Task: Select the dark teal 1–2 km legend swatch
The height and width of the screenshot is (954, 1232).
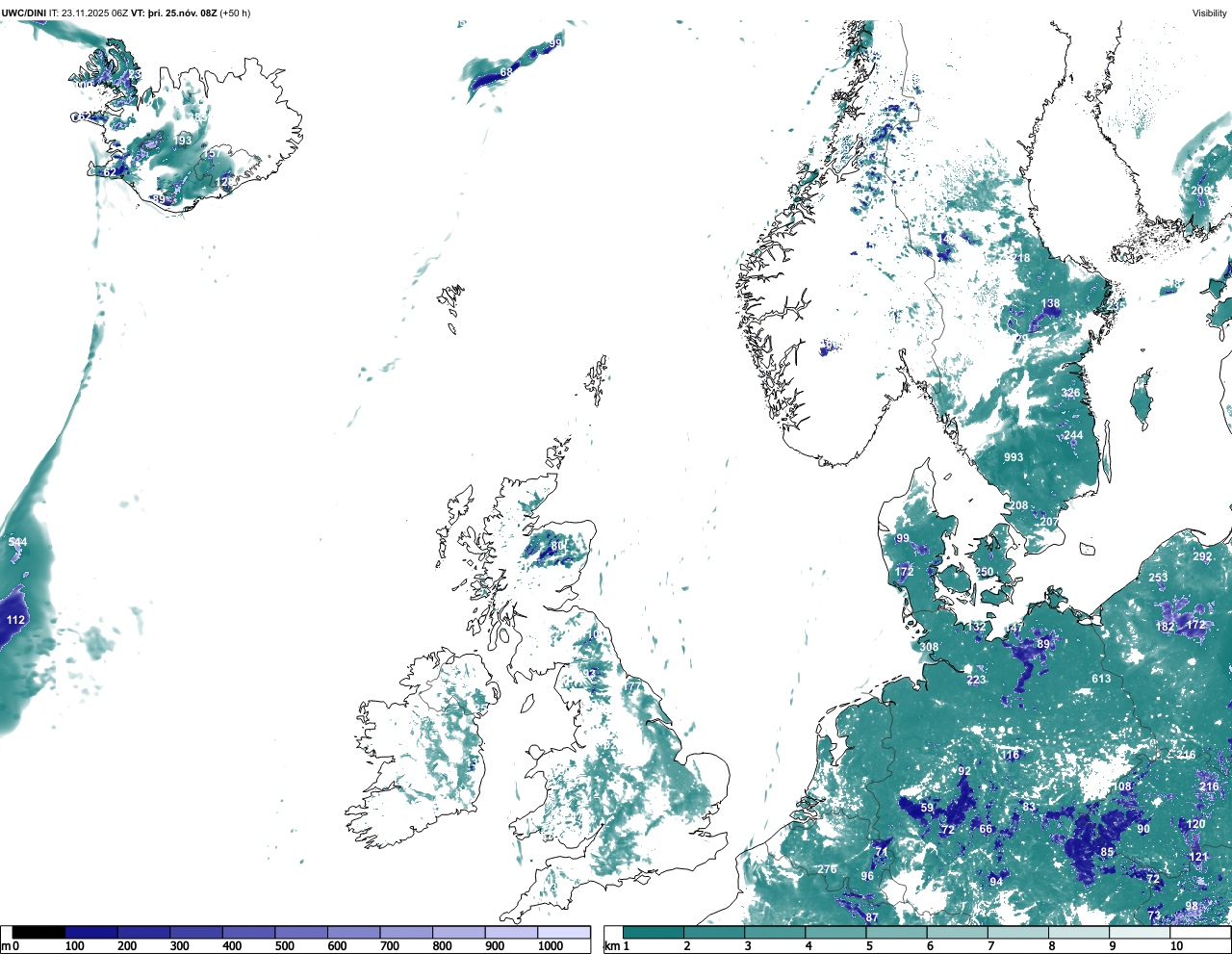Action: [654, 932]
